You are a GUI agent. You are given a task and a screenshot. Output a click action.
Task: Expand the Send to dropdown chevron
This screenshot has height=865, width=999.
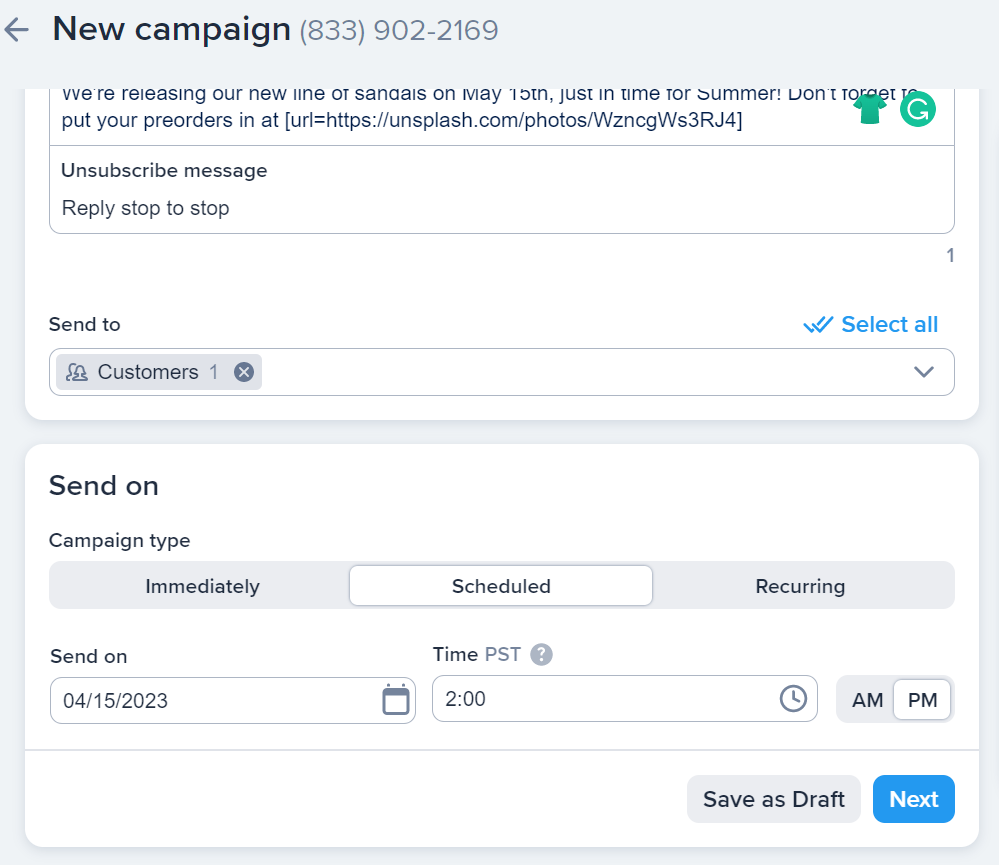(924, 372)
